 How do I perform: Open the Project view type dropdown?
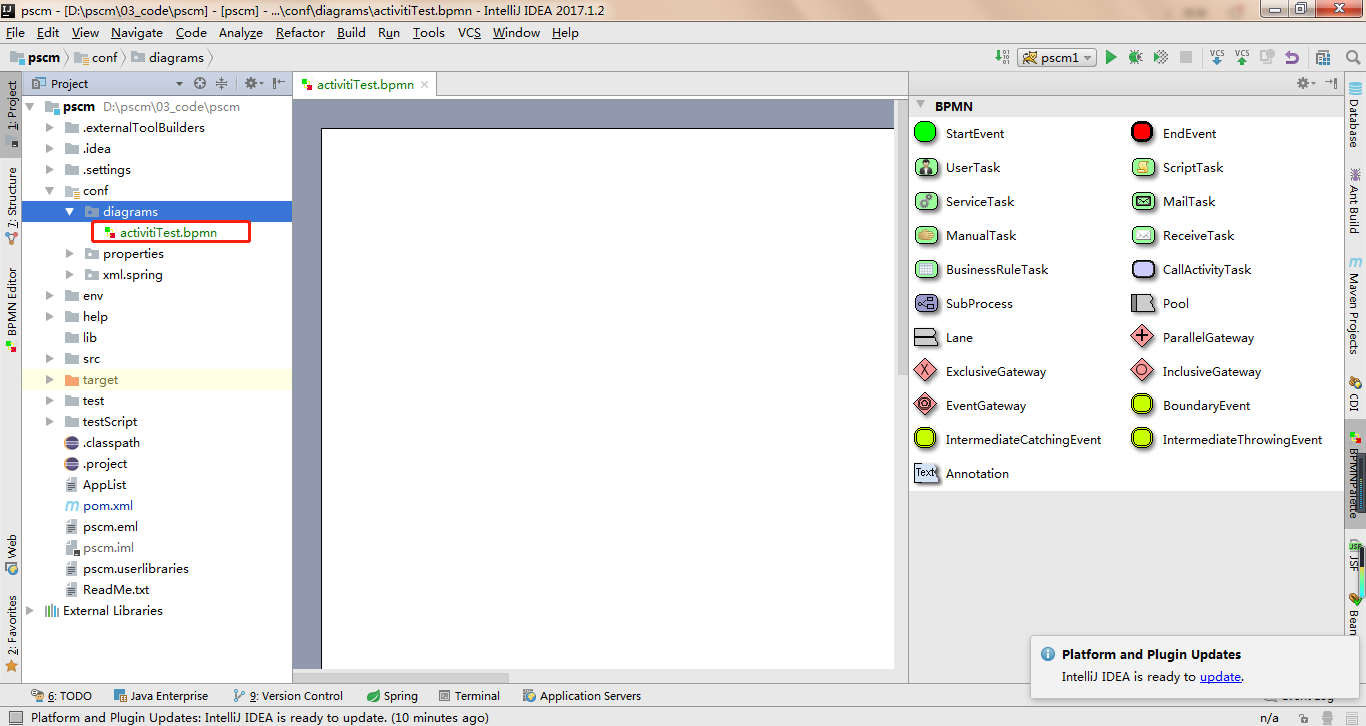pos(179,84)
